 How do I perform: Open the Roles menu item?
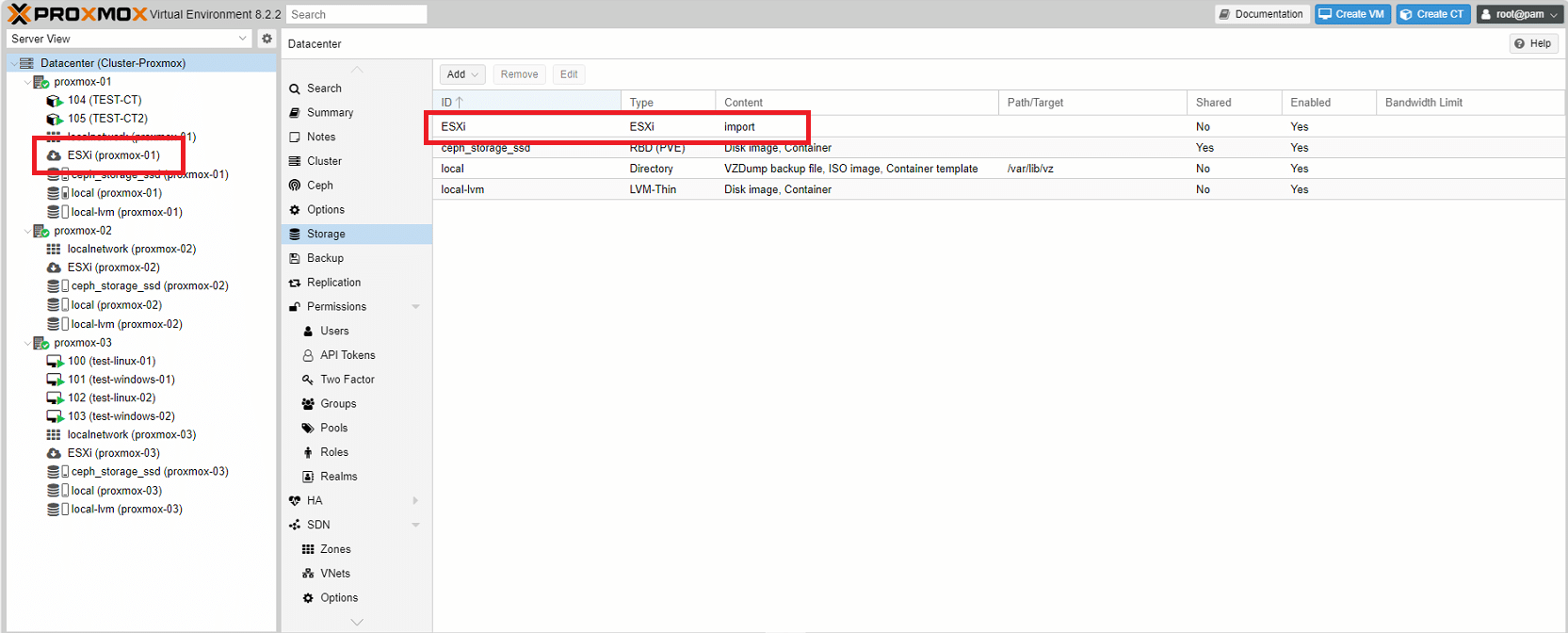[357, 452]
